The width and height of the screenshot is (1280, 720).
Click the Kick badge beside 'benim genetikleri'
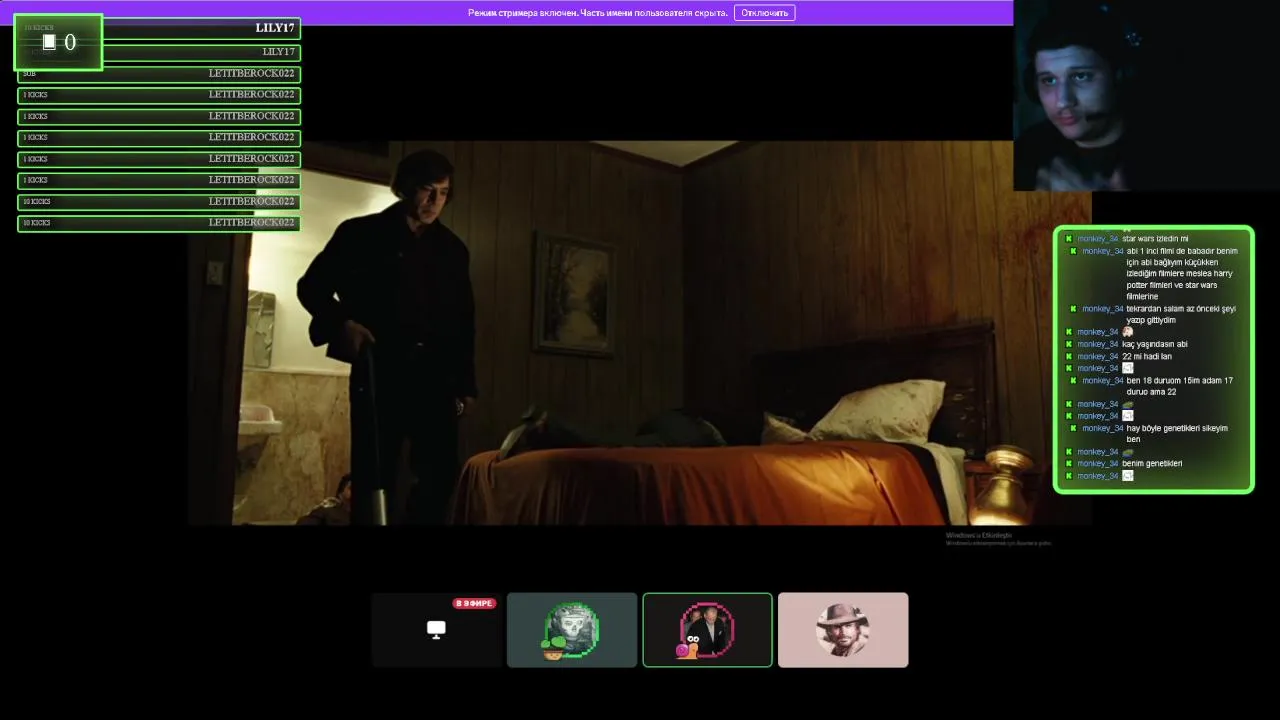click(x=1069, y=463)
